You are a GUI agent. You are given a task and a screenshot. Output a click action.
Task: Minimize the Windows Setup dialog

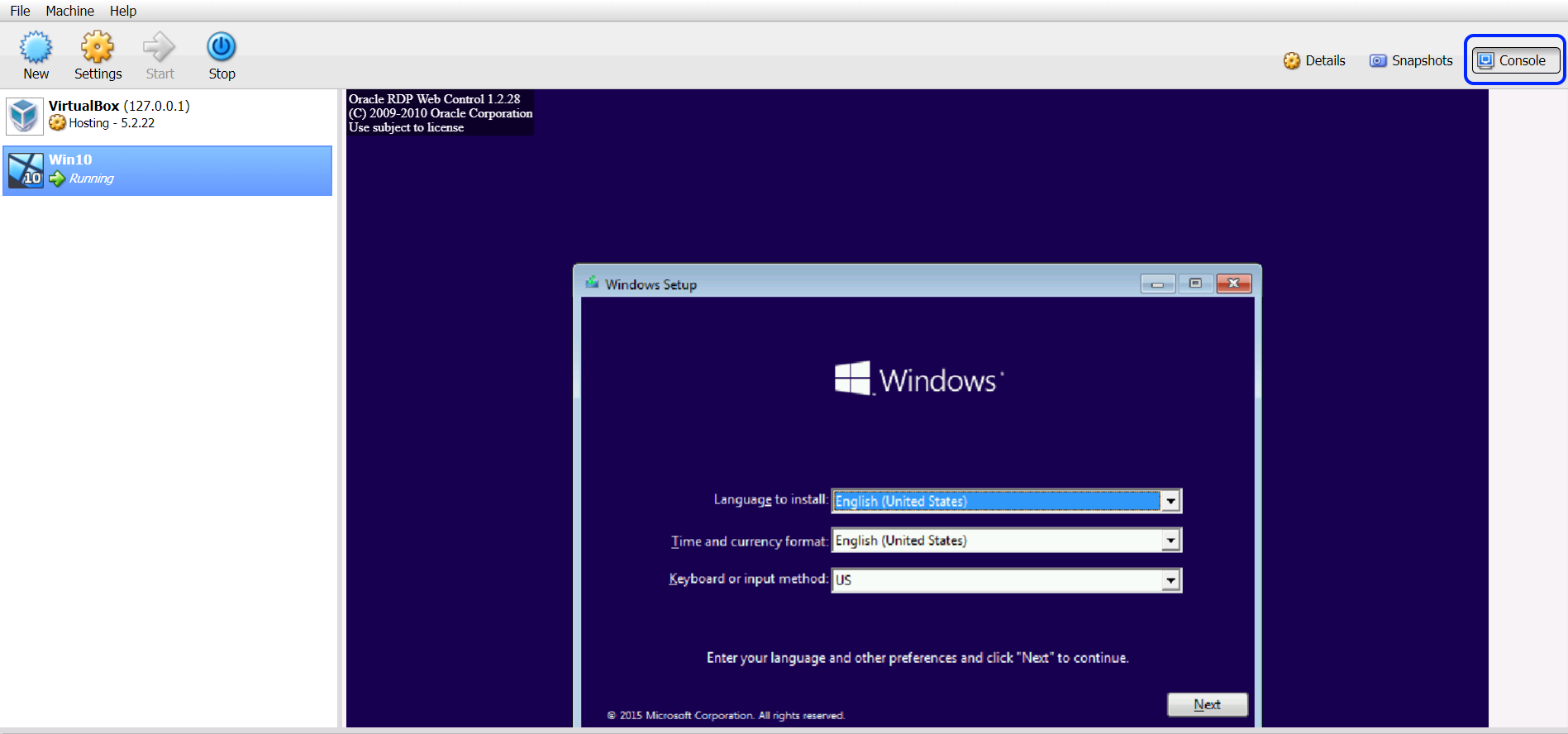(x=1157, y=284)
